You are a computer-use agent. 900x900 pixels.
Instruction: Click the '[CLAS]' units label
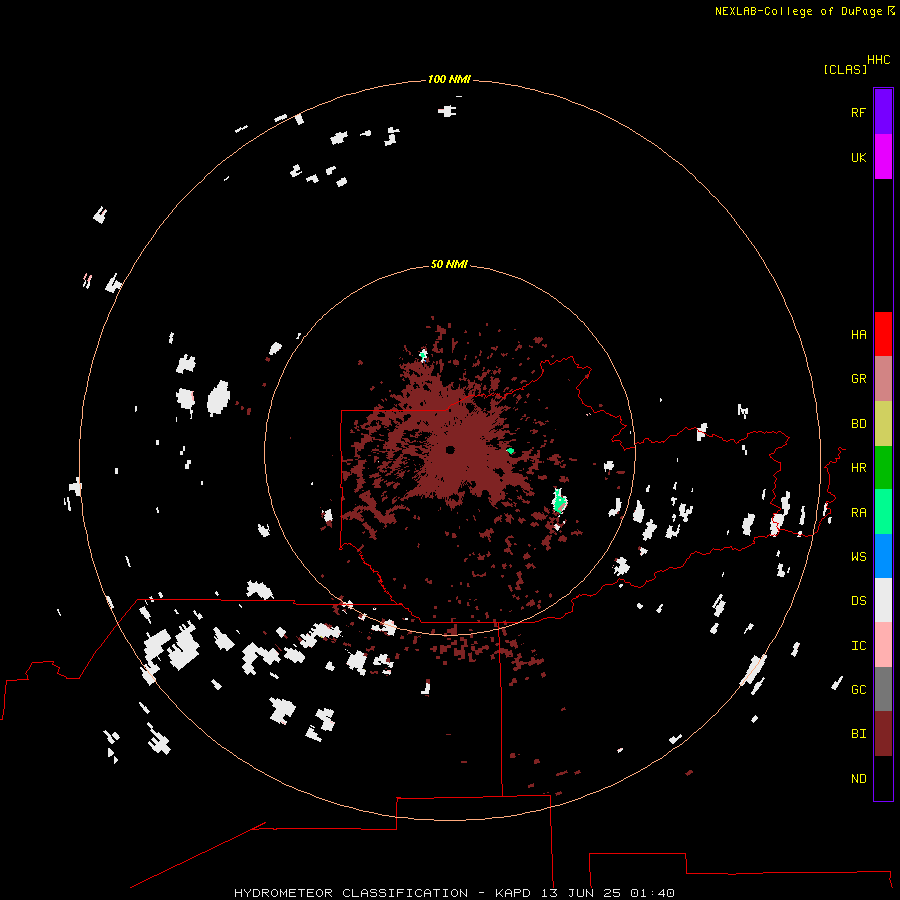coord(845,69)
